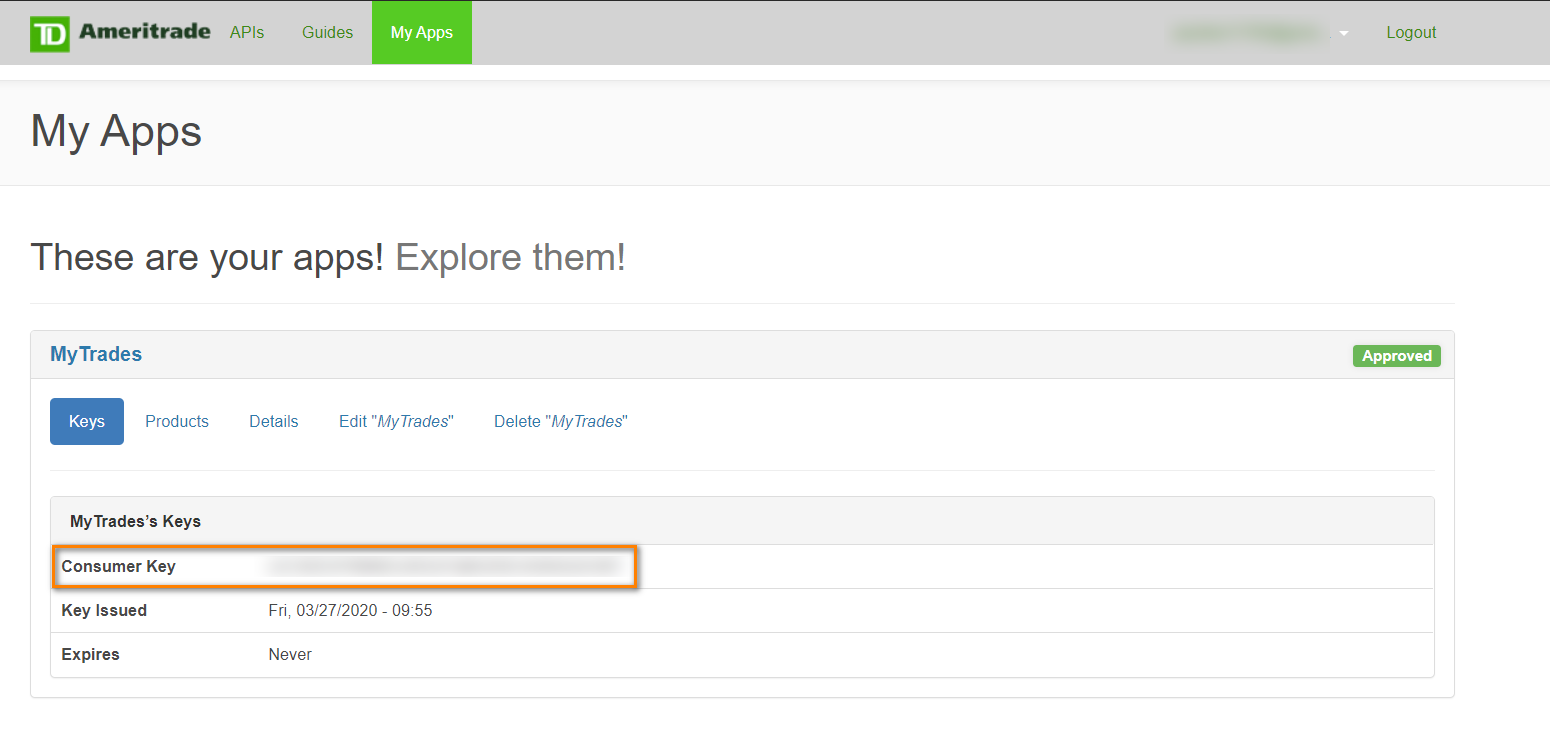
Task: Select the date Fri, 03/27/2020 - 09:55
Action: pos(350,610)
